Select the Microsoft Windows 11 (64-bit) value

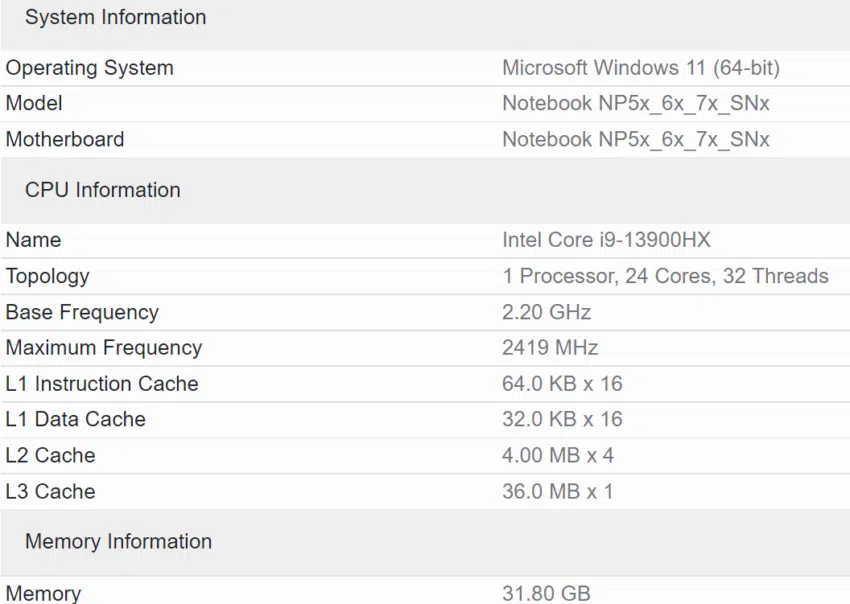(640, 68)
